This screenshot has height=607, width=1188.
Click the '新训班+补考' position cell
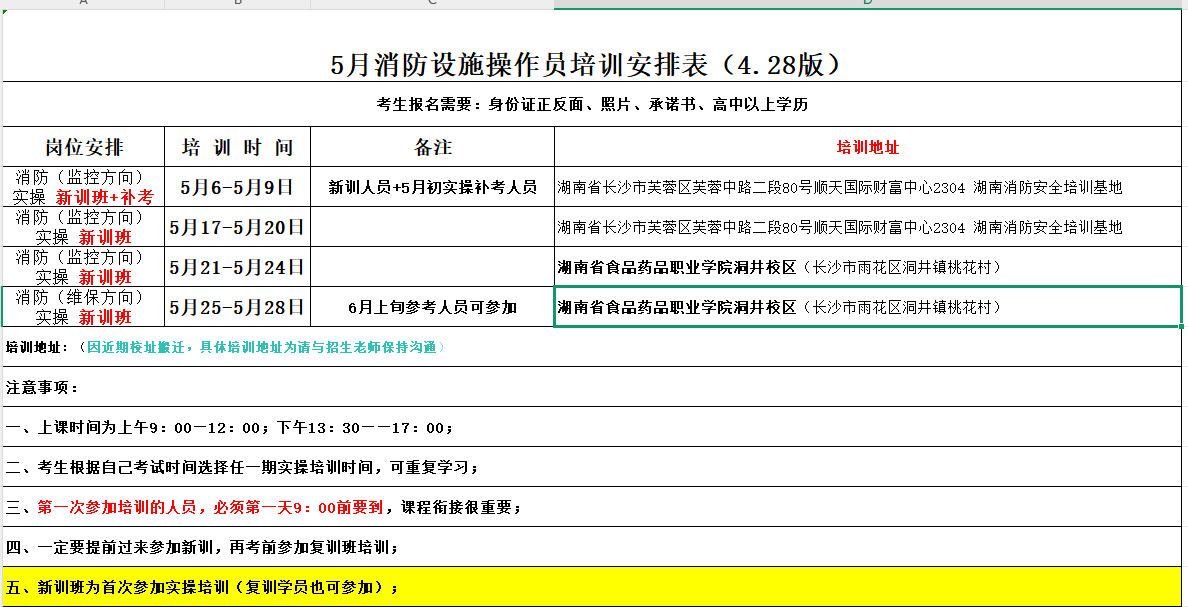[x=83, y=186]
